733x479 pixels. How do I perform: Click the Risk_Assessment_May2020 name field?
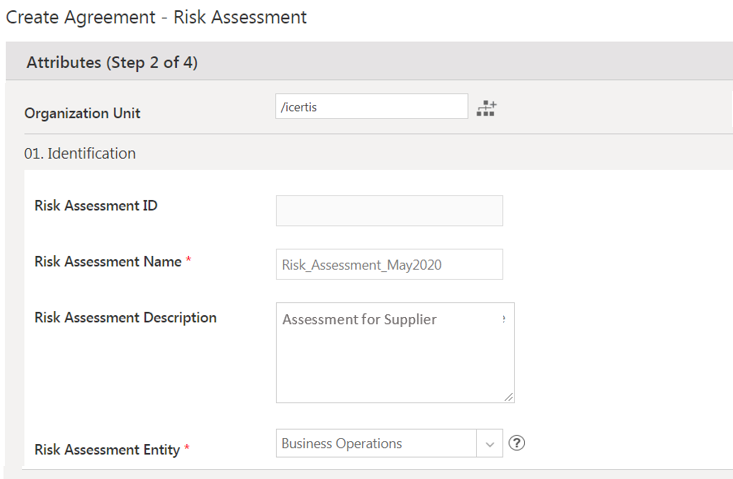(x=389, y=265)
